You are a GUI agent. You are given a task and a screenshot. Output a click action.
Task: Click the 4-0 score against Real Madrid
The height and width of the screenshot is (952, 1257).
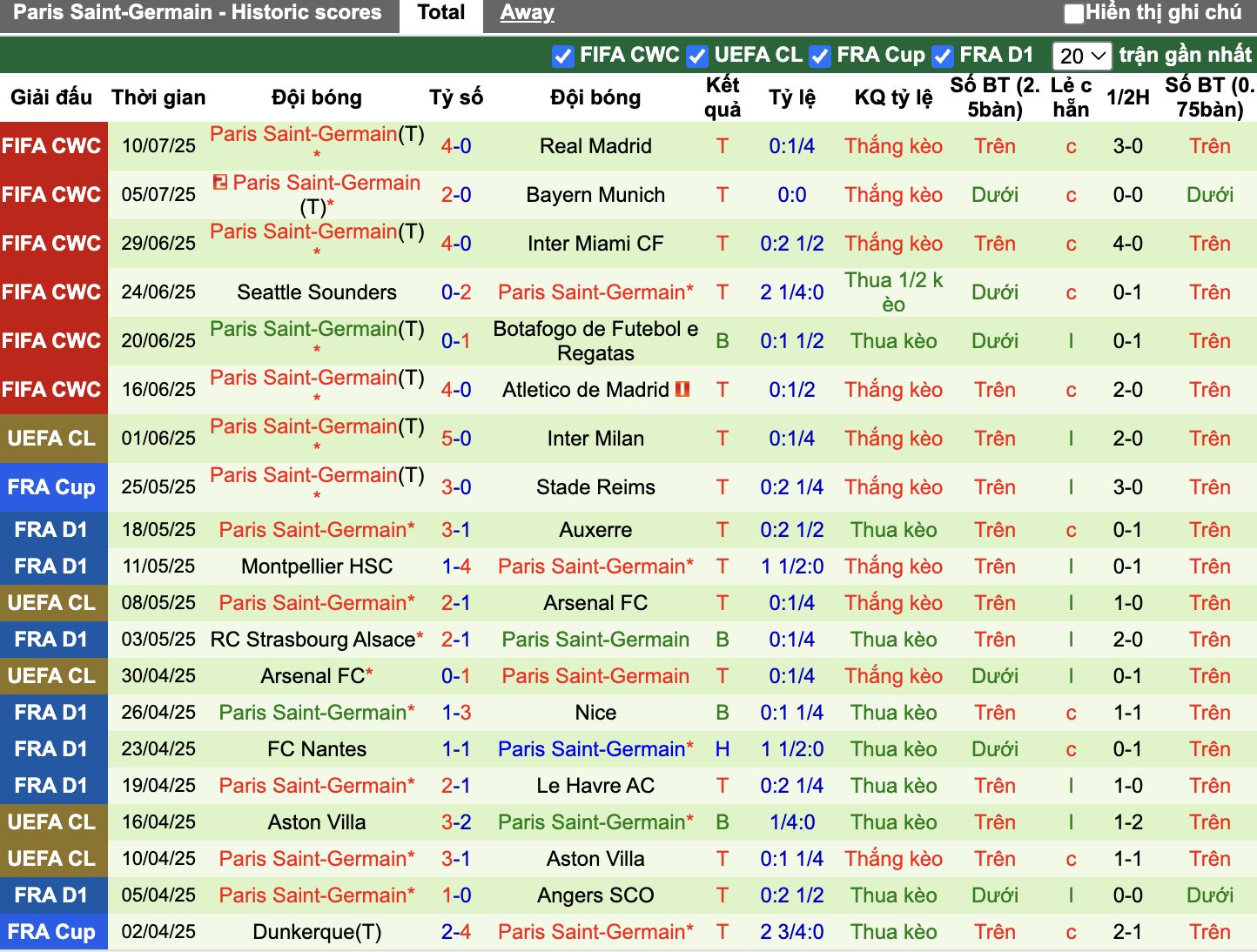click(x=456, y=145)
